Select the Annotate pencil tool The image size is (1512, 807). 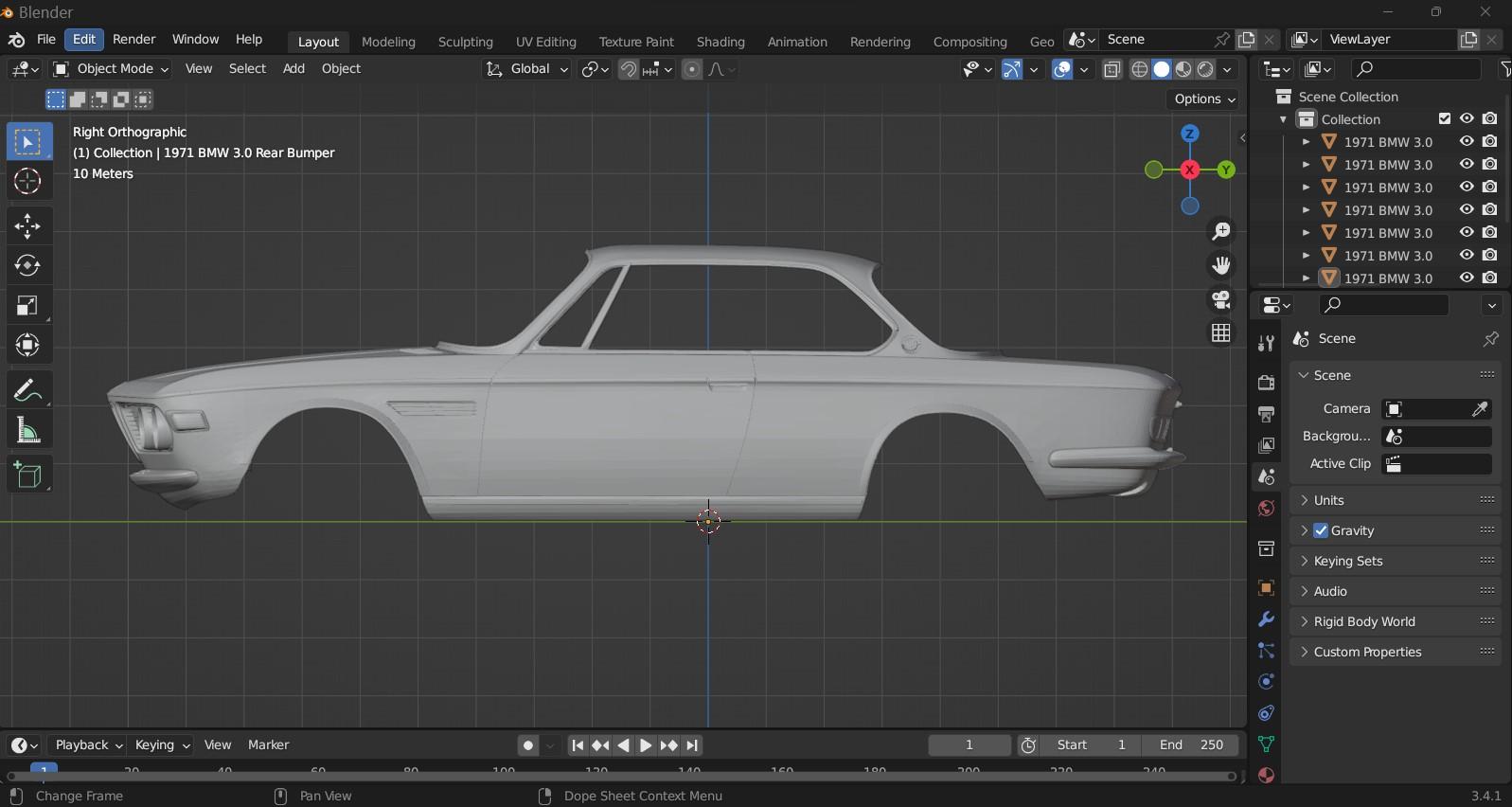[x=27, y=389]
